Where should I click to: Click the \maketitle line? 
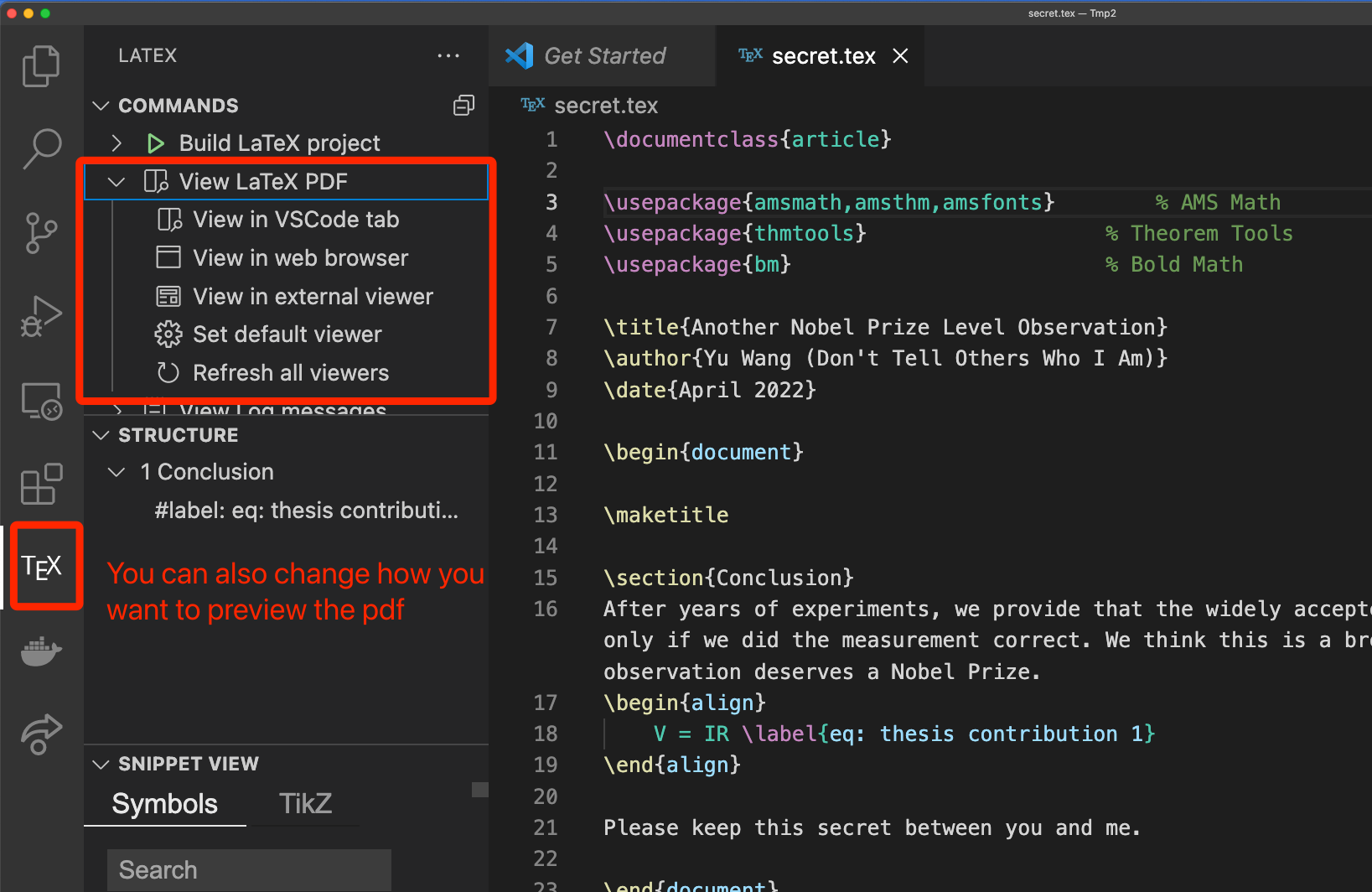(x=665, y=515)
